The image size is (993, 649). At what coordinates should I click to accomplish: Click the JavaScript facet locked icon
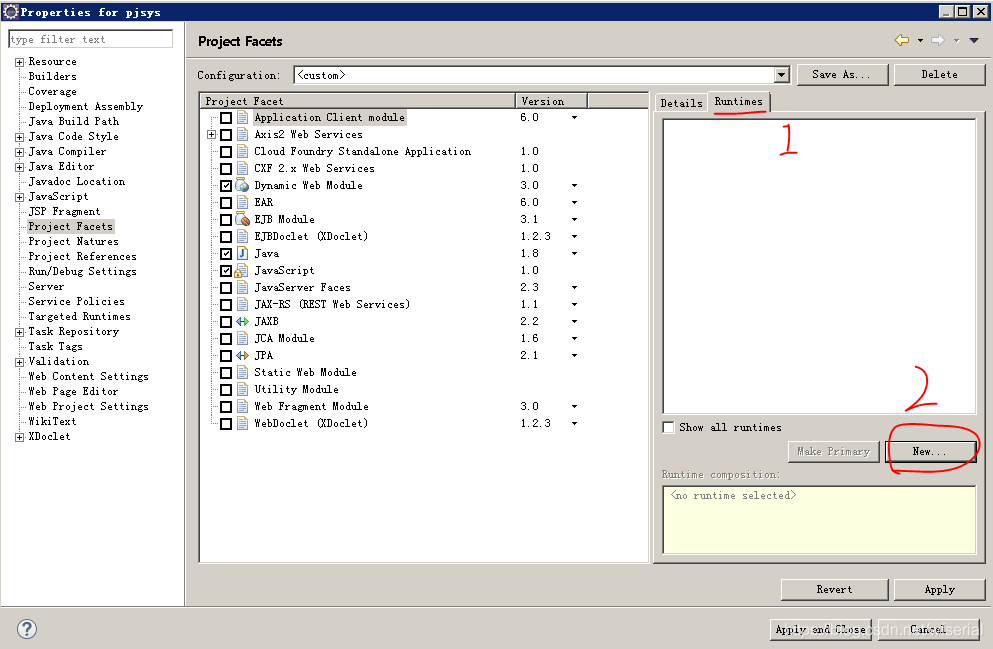[x=241, y=271]
